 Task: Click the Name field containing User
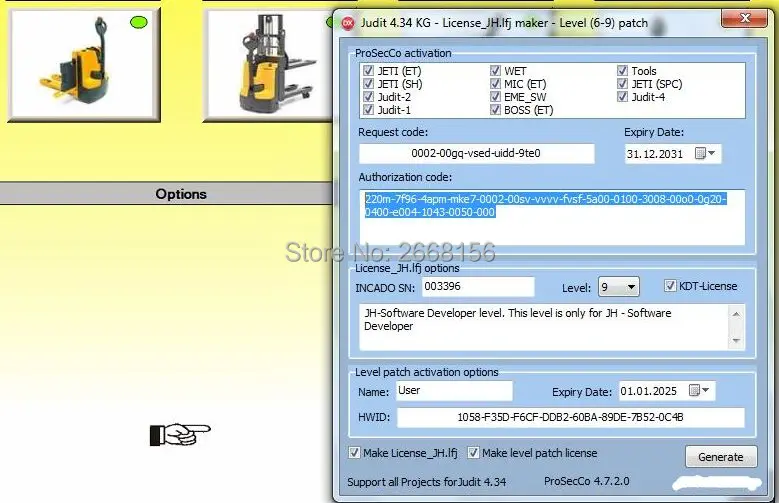coord(454,391)
